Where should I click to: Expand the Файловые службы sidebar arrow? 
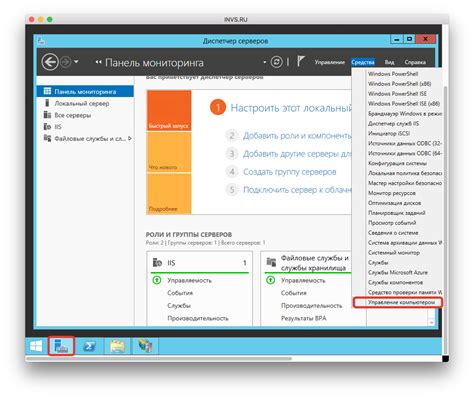(130, 138)
